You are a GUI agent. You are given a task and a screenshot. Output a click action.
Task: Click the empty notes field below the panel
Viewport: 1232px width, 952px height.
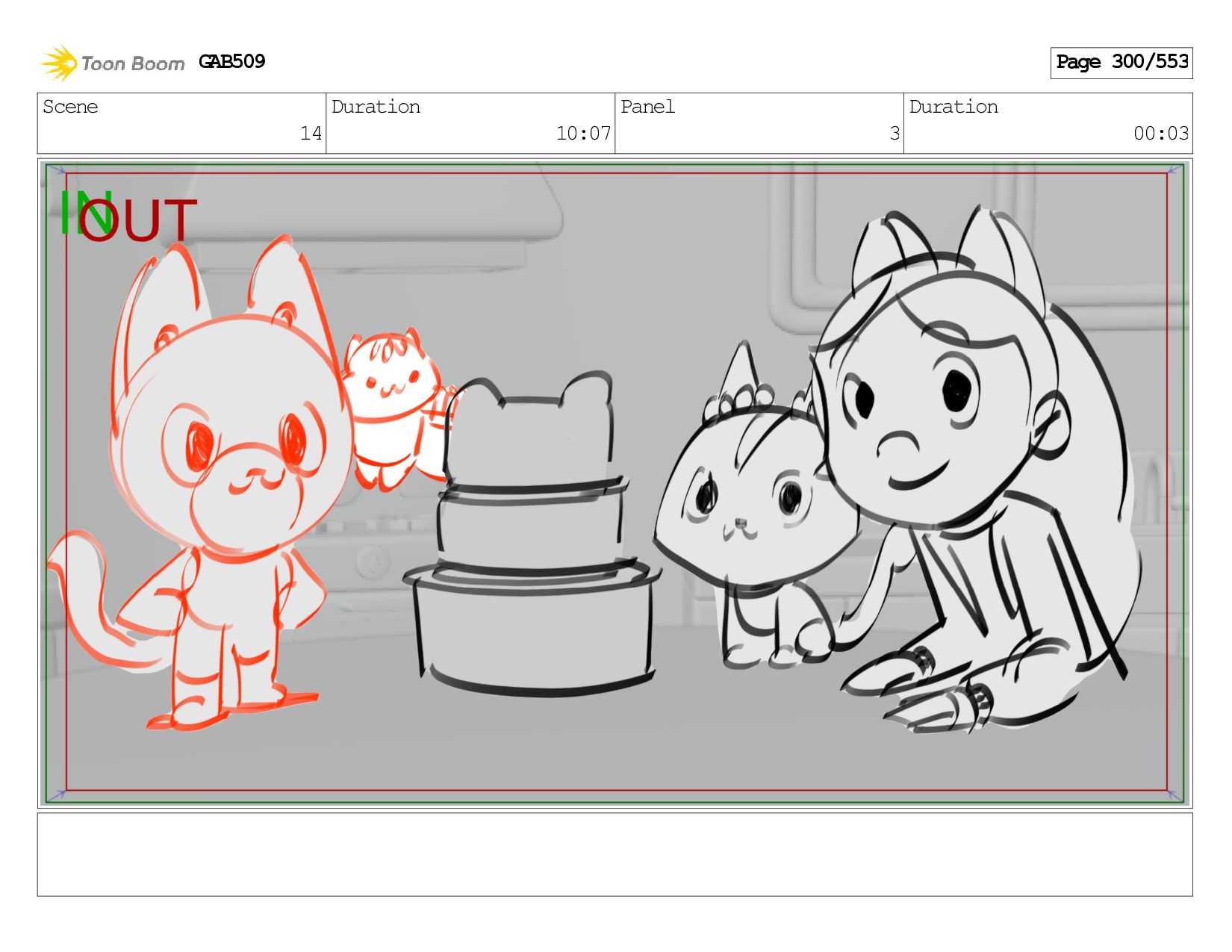click(x=615, y=854)
